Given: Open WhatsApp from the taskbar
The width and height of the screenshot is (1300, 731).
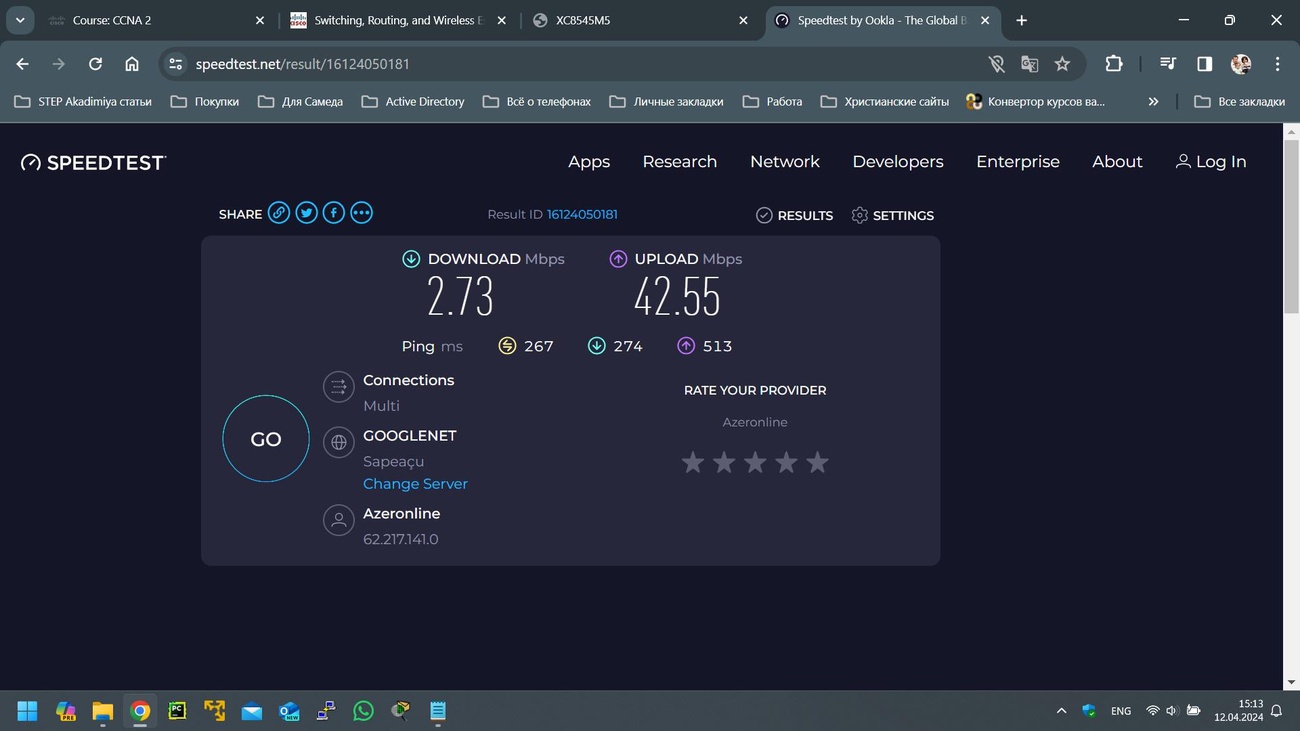Looking at the screenshot, I should (x=363, y=711).
